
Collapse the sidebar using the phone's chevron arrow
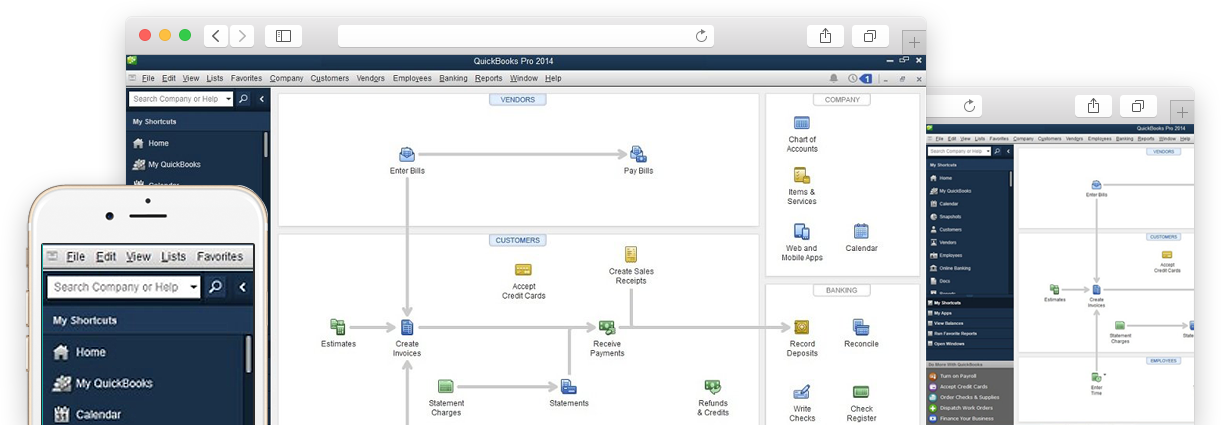(x=241, y=287)
